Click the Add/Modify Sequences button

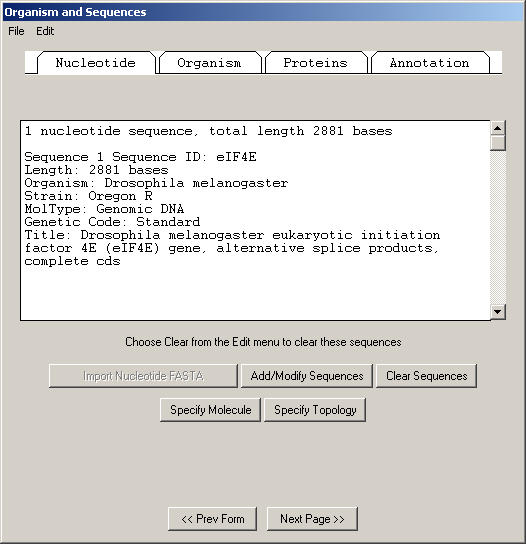[307, 376]
